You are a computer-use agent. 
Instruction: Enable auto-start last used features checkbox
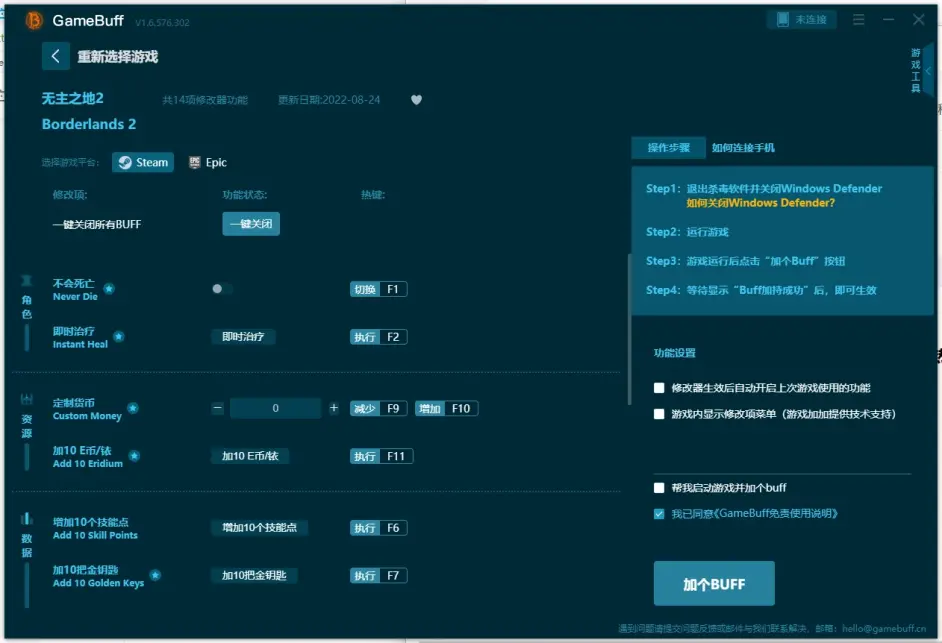coord(659,388)
